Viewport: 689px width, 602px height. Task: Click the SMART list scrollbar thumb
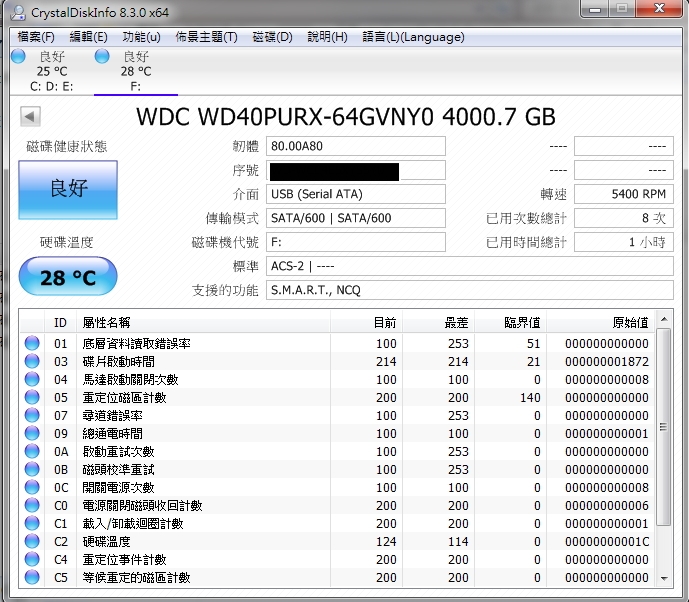tap(664, 427)
